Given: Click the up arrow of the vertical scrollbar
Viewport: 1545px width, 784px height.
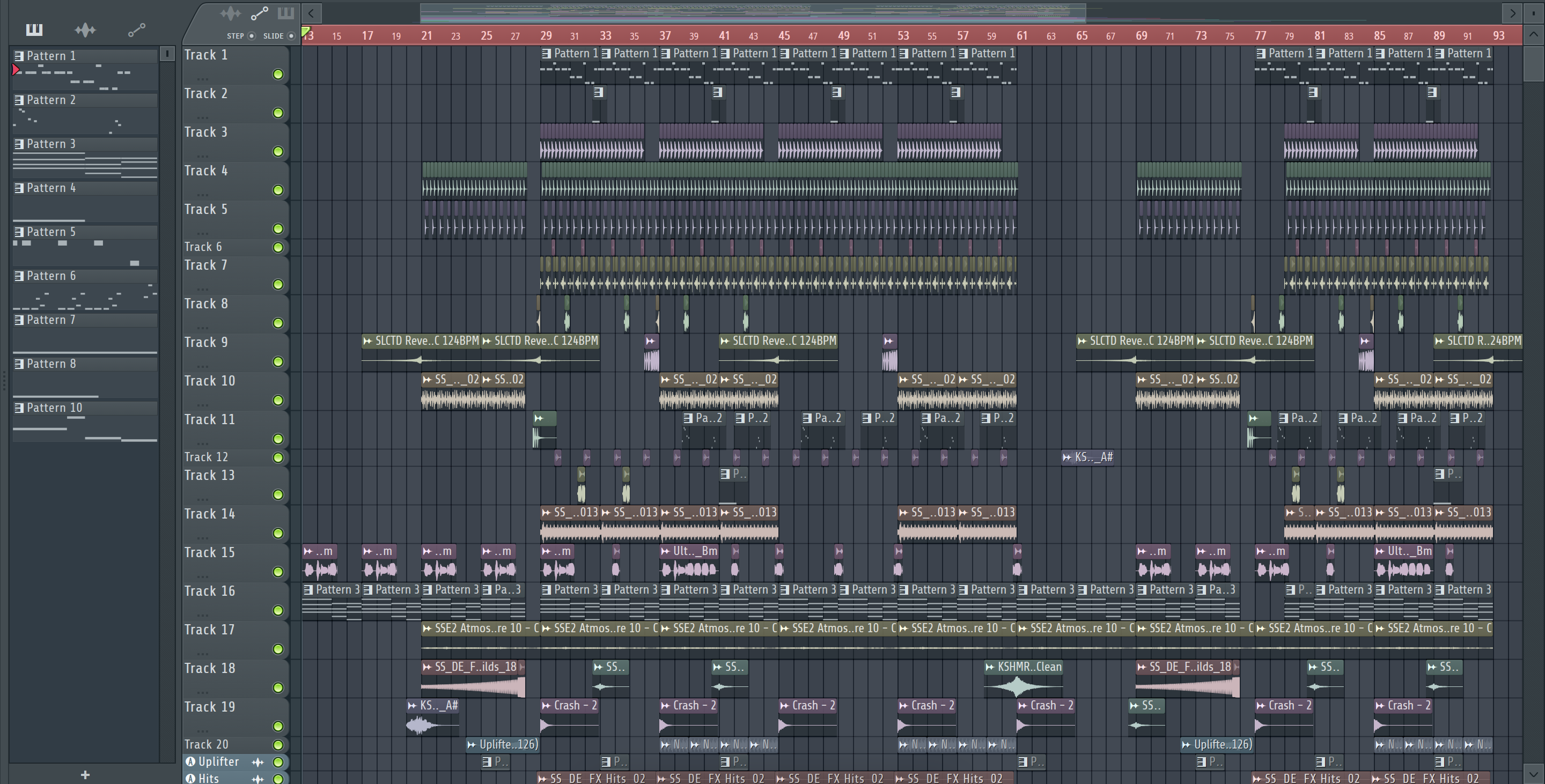Looking at the screenshot, I should (x=1534, y=34).
